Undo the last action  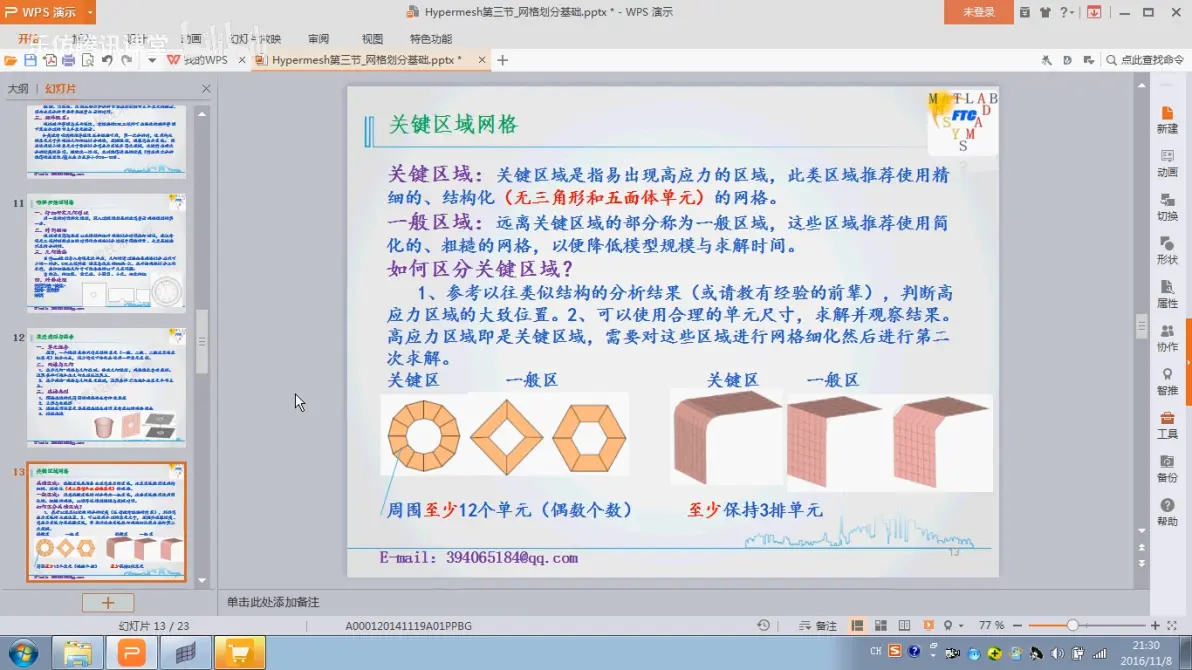(107, 60)
